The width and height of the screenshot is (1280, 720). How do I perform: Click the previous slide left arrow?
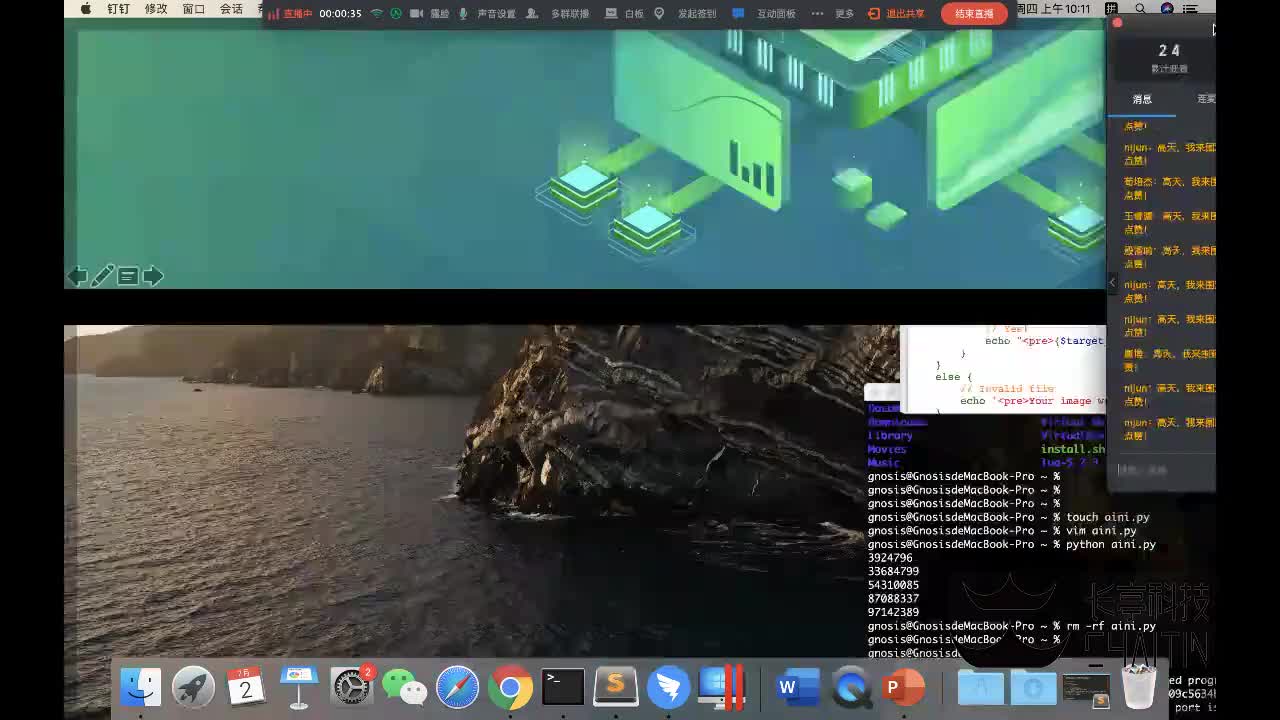coord(77,276)
